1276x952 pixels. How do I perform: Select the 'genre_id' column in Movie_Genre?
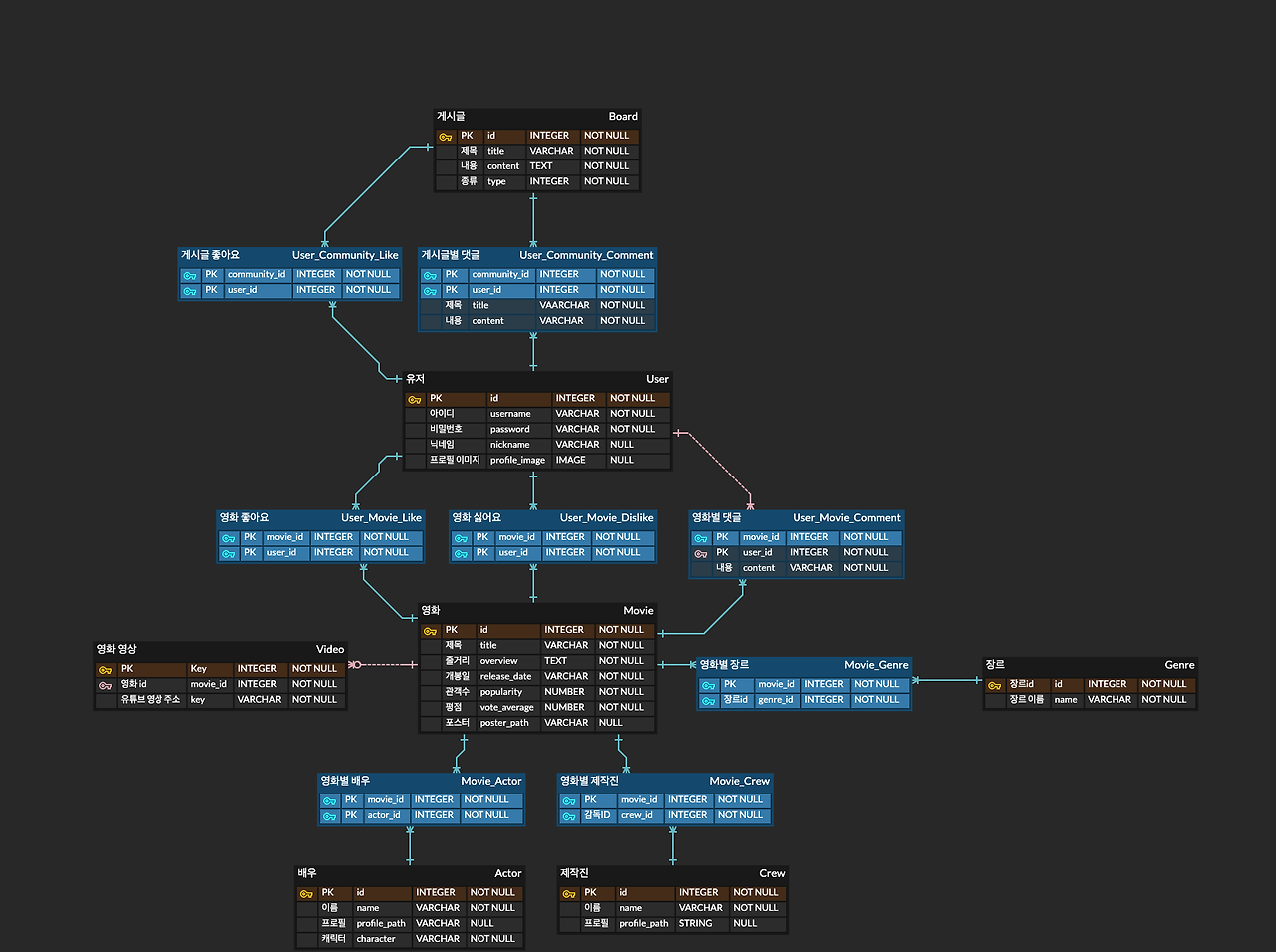click(x=776, y=700)
